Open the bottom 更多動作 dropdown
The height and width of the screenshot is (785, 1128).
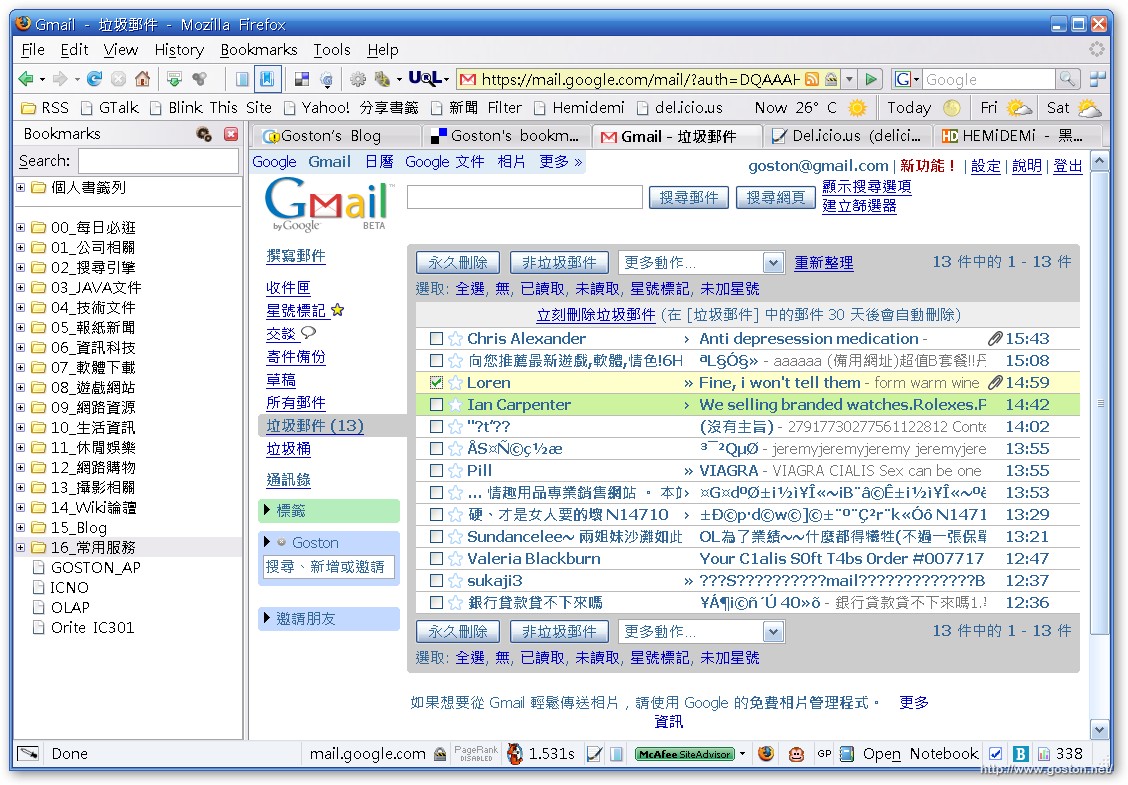[701, 632]
